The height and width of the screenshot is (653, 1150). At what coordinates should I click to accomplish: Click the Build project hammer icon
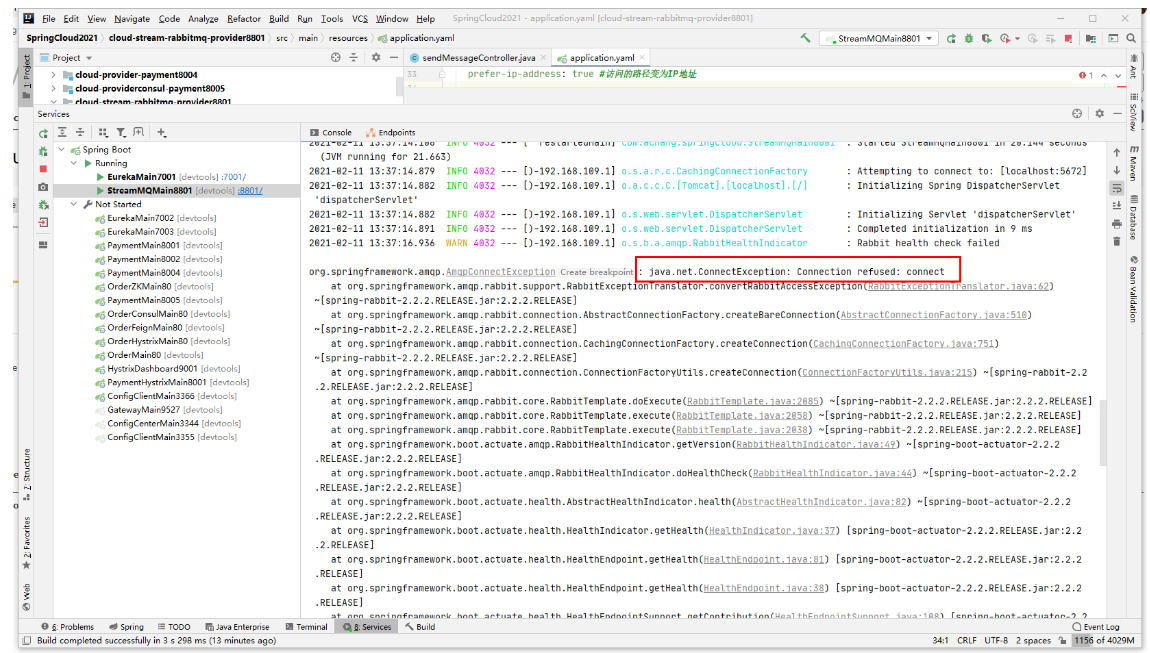tap(805, 38)
